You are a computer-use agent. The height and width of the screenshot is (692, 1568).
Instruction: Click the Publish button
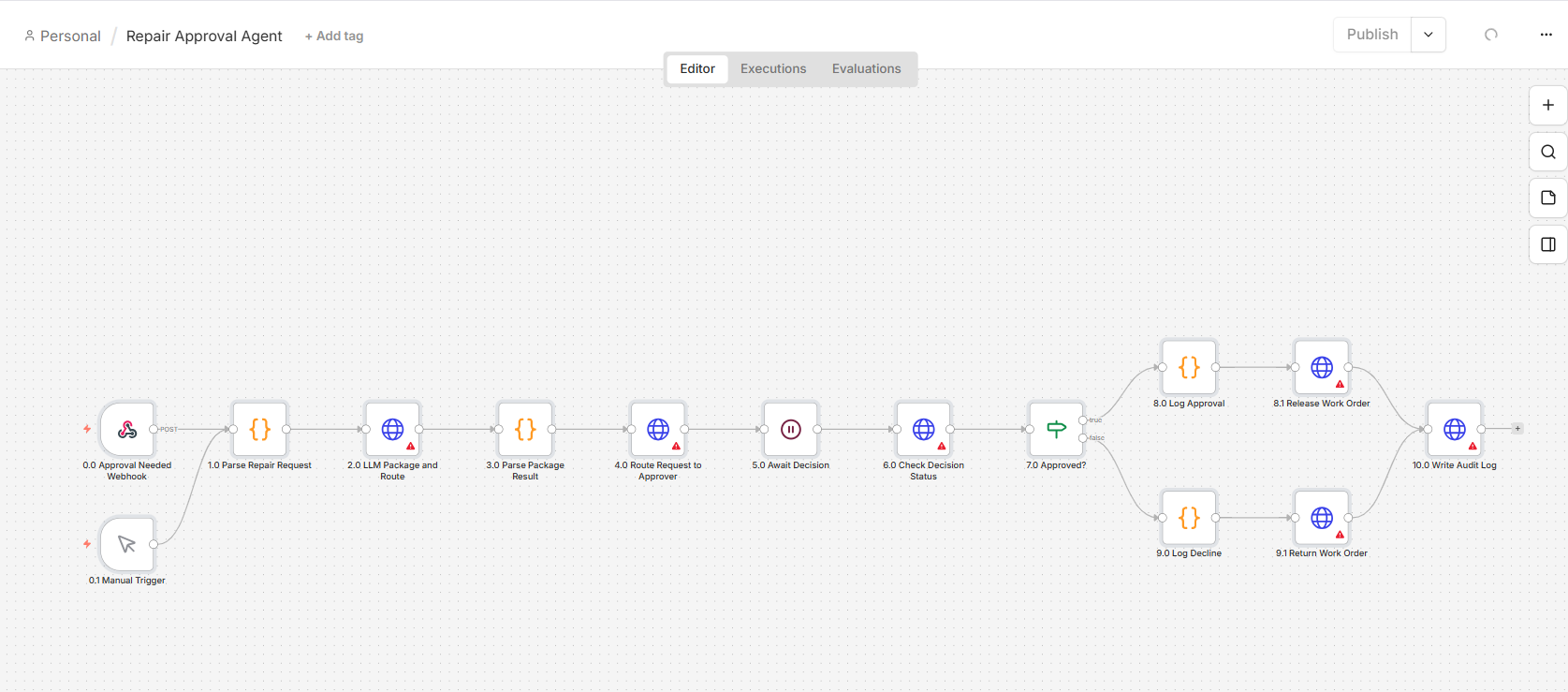[x=1372, y=35]
